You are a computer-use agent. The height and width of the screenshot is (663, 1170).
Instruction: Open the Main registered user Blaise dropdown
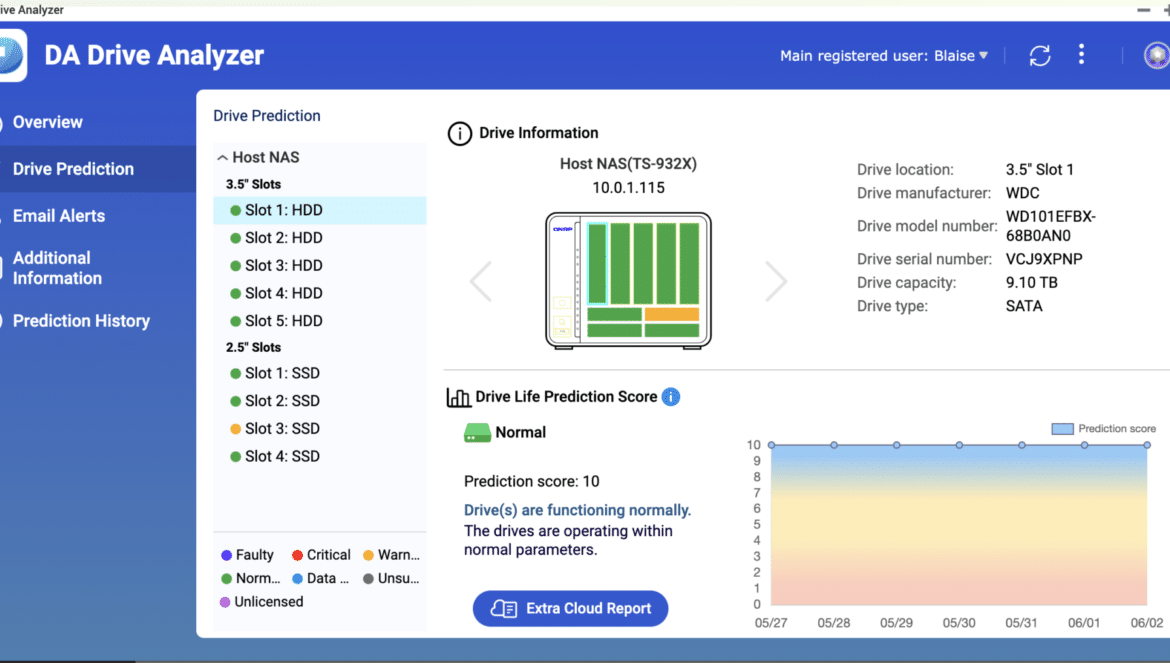883,56
